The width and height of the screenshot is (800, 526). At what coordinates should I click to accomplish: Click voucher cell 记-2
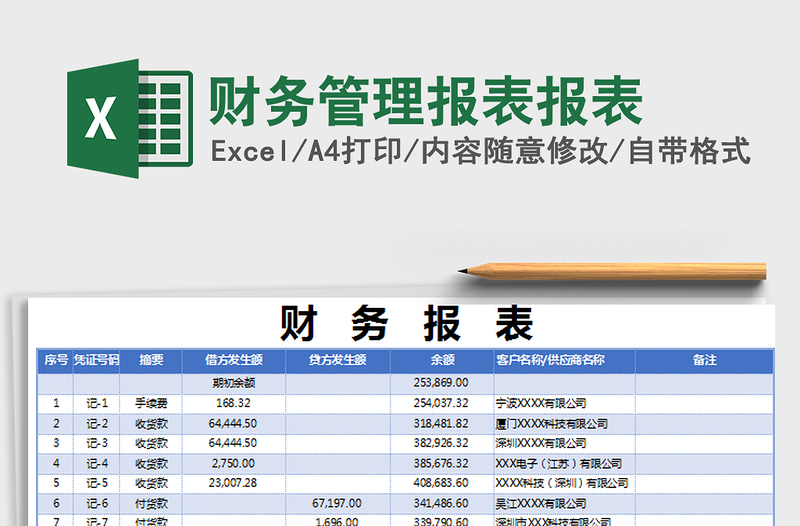point(97,423)
